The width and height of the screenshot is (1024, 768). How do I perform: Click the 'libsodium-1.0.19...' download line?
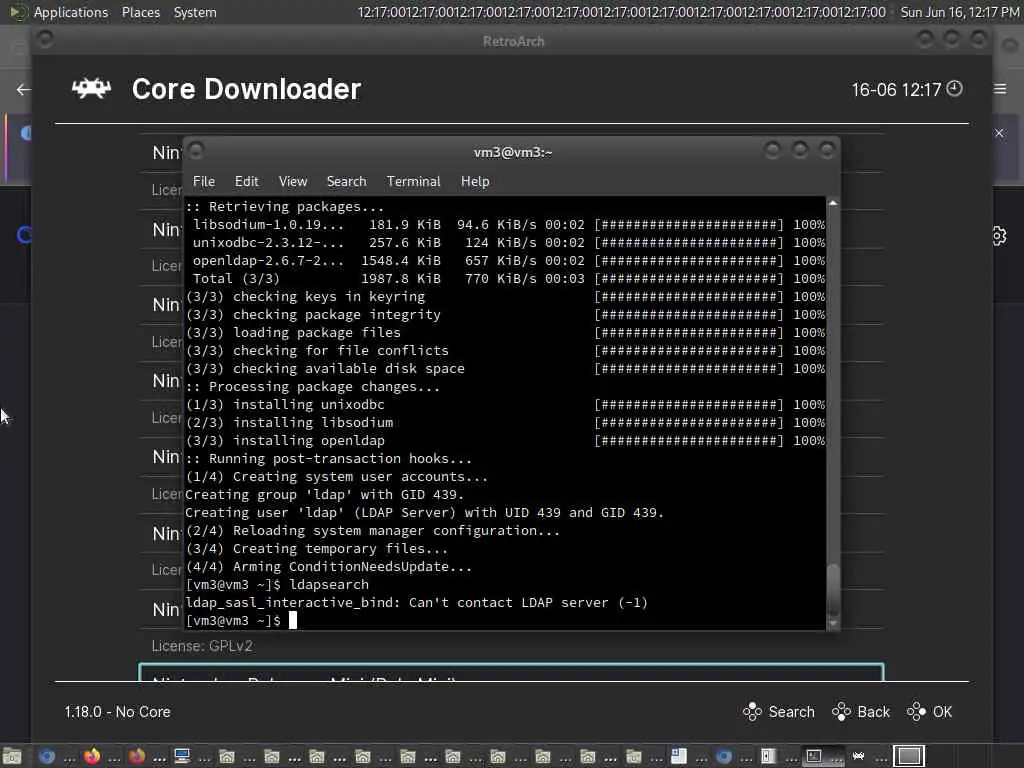point(509,225)
